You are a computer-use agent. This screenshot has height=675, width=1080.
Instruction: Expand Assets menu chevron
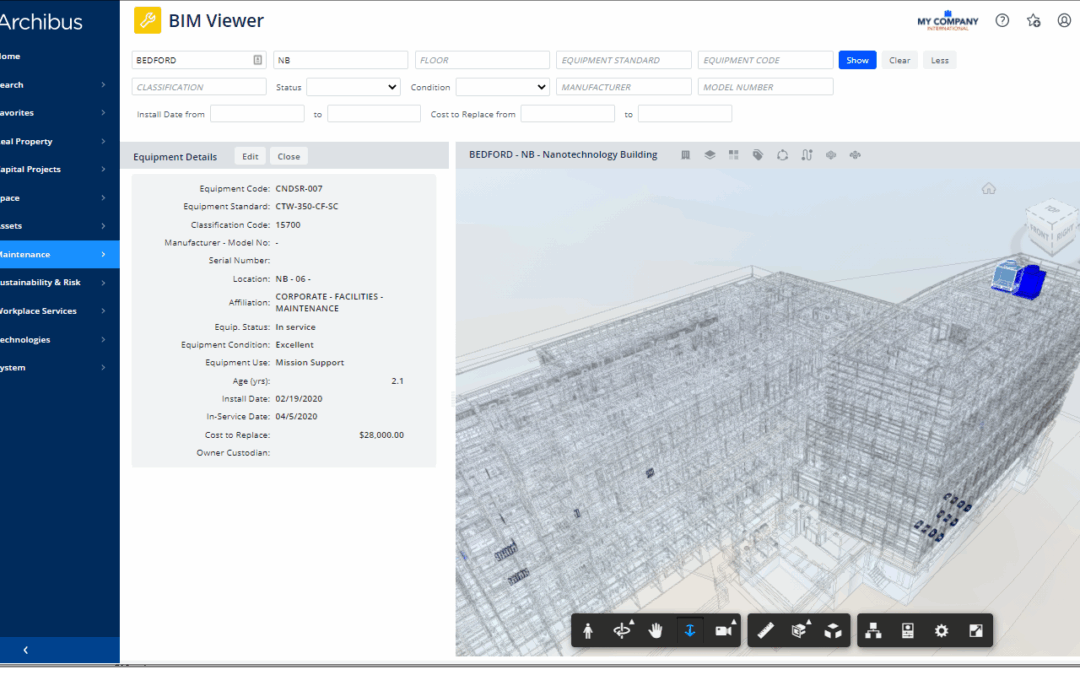103,226
